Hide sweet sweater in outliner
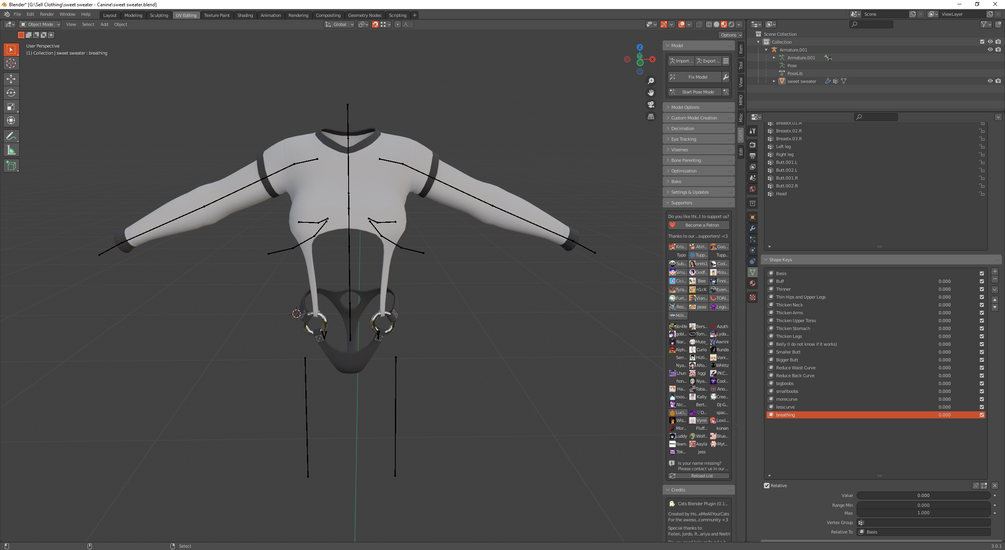1005x550 pixels. point(990,81)
